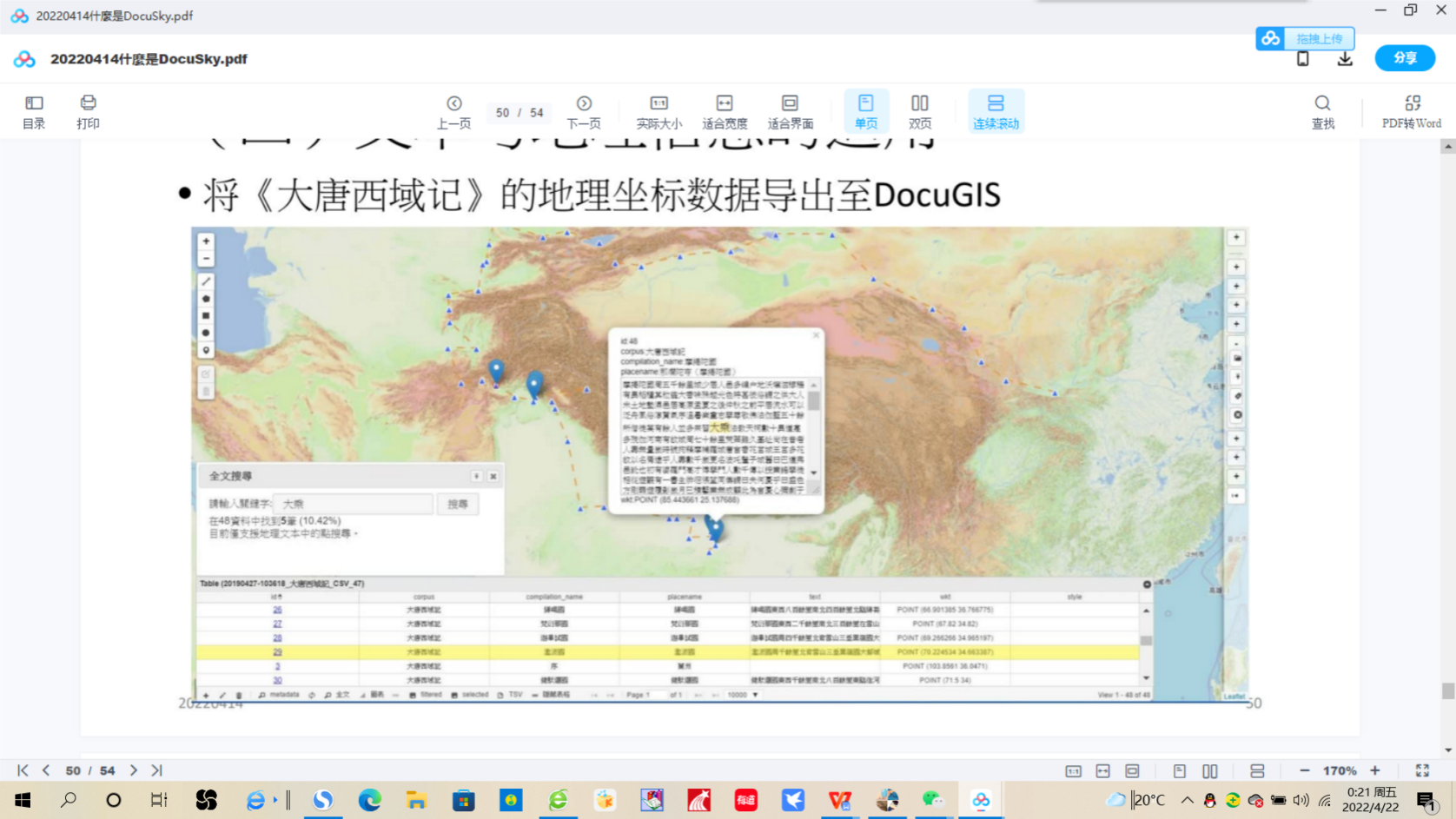1456x819 pixels.
Task: Open Microsoft Edge from the taskbar
Action: (x=370, y=800)
